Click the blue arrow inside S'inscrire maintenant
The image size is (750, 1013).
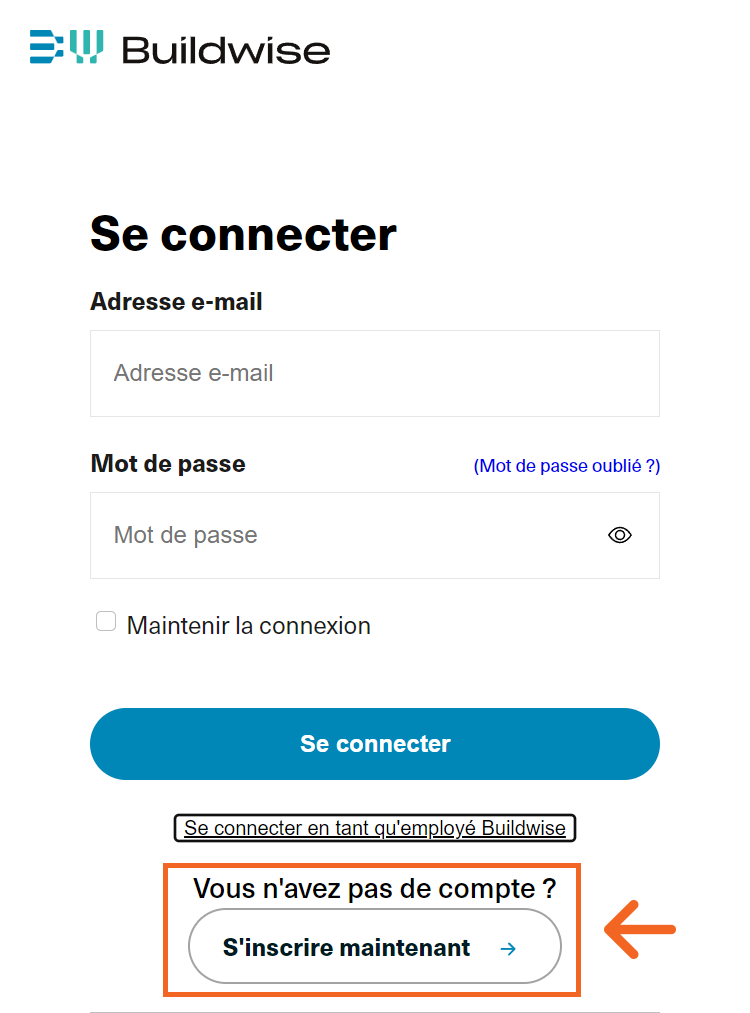[x=508, y=948]
